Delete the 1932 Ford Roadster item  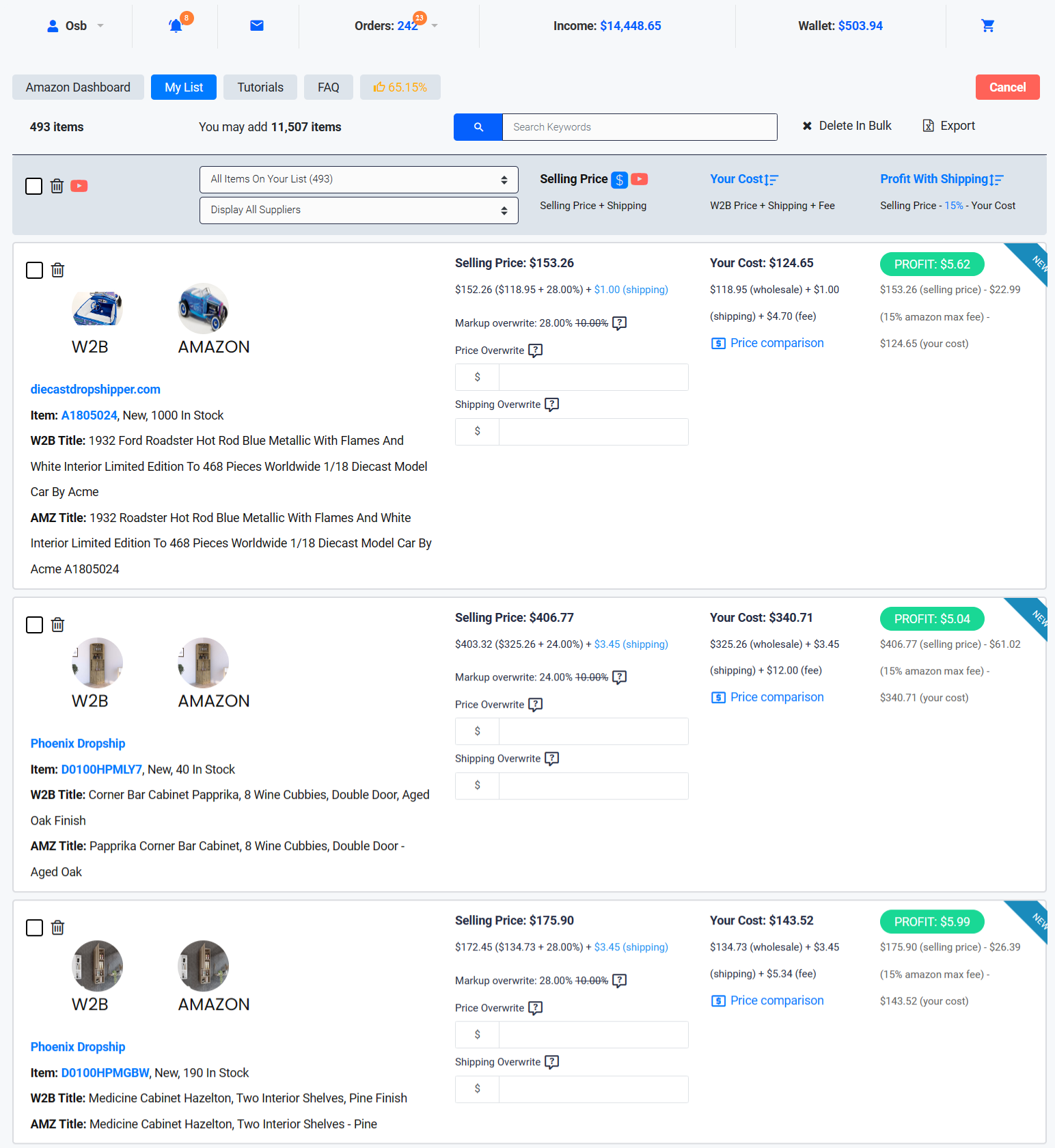point(58,270)
